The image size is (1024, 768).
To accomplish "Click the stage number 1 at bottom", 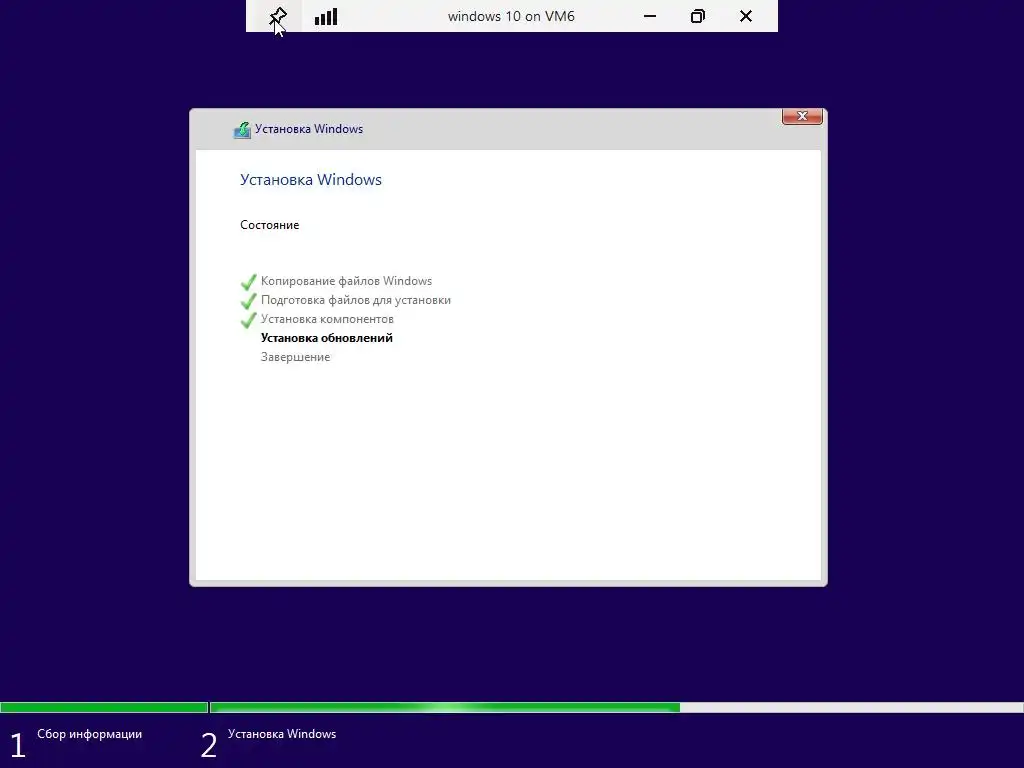I will (18, 746).
